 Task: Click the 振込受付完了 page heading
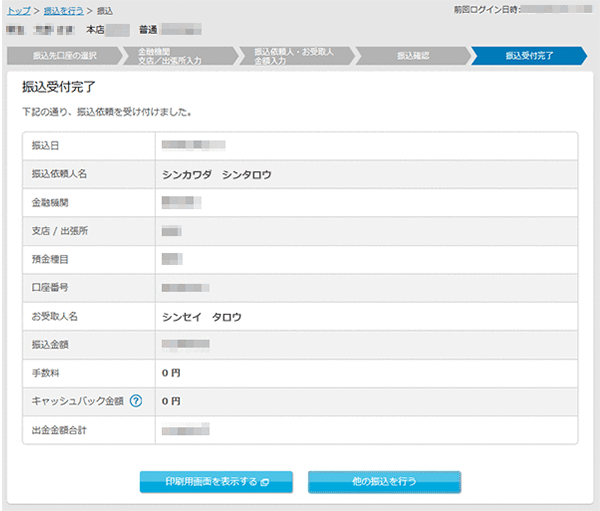(58, 87)
